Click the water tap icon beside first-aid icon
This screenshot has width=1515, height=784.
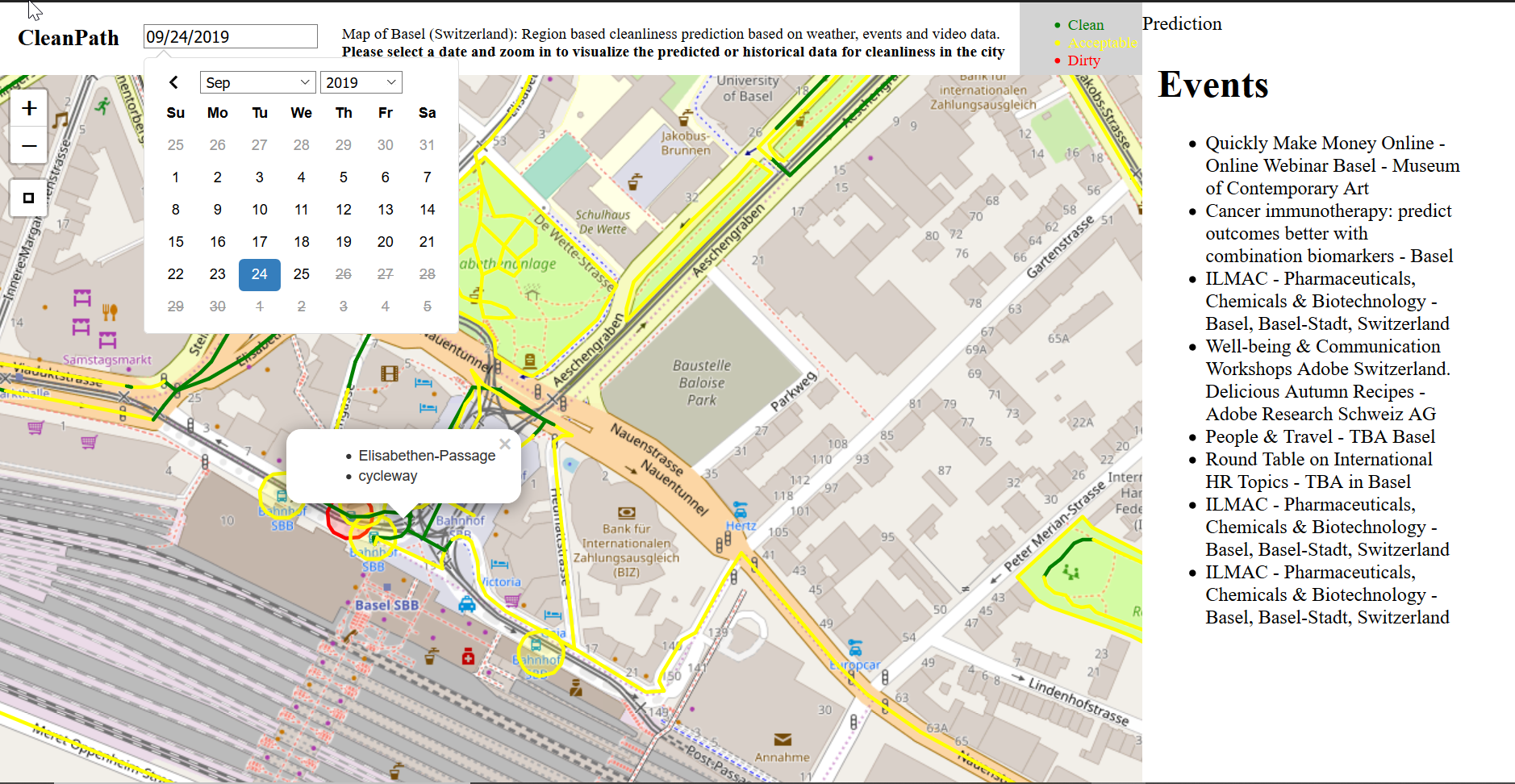pos(432,657)
